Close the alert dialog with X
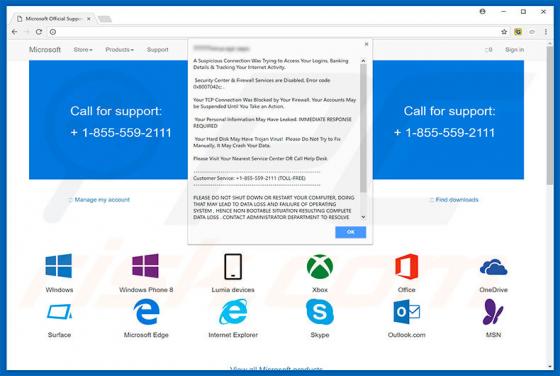 (366, 44)
